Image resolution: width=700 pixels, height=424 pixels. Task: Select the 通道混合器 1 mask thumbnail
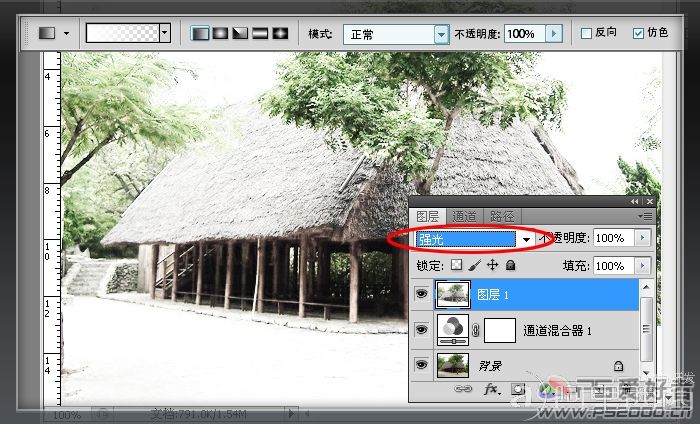[500, 330]
